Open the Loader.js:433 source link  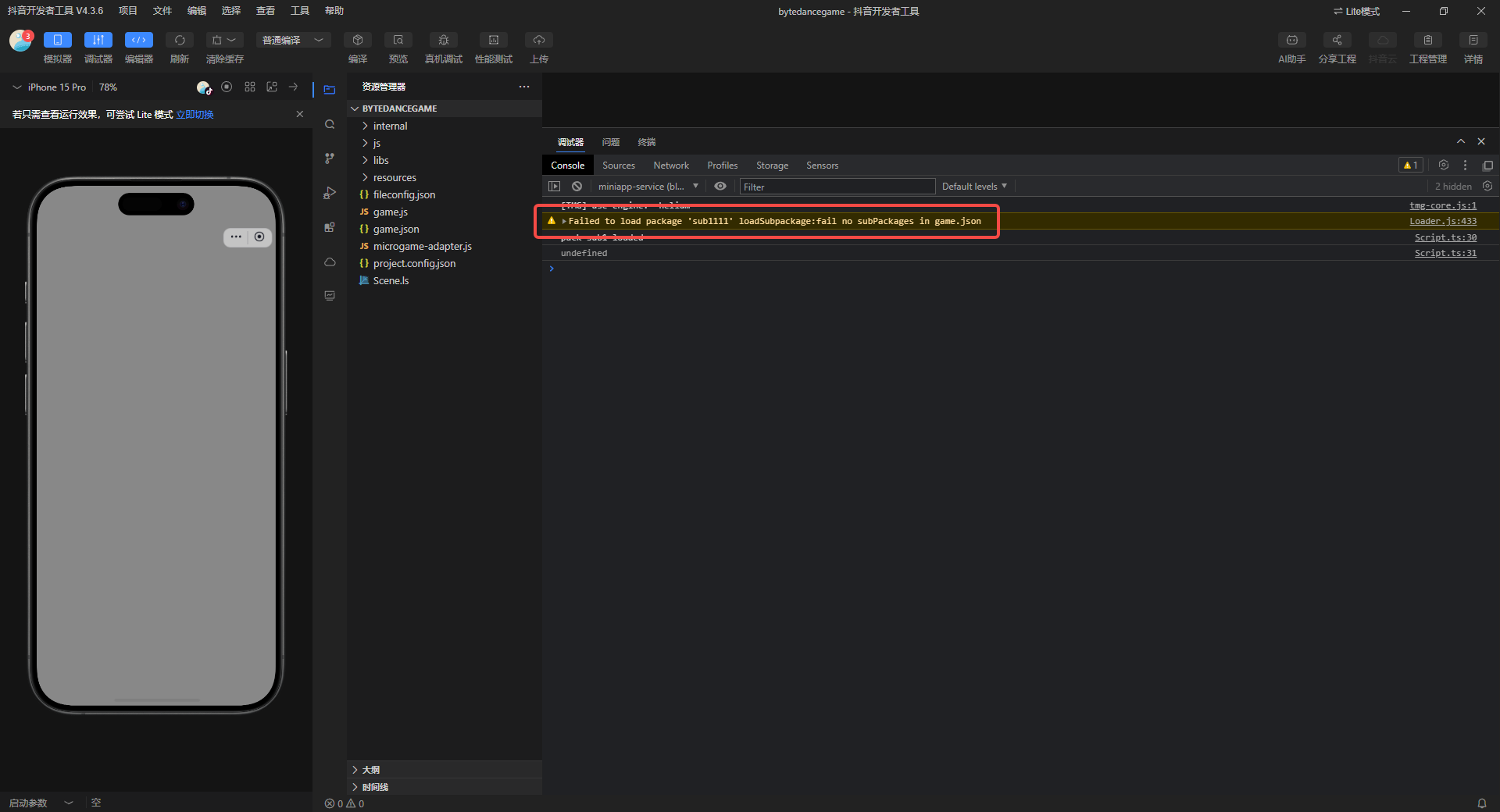click(x=1443, y=222)
